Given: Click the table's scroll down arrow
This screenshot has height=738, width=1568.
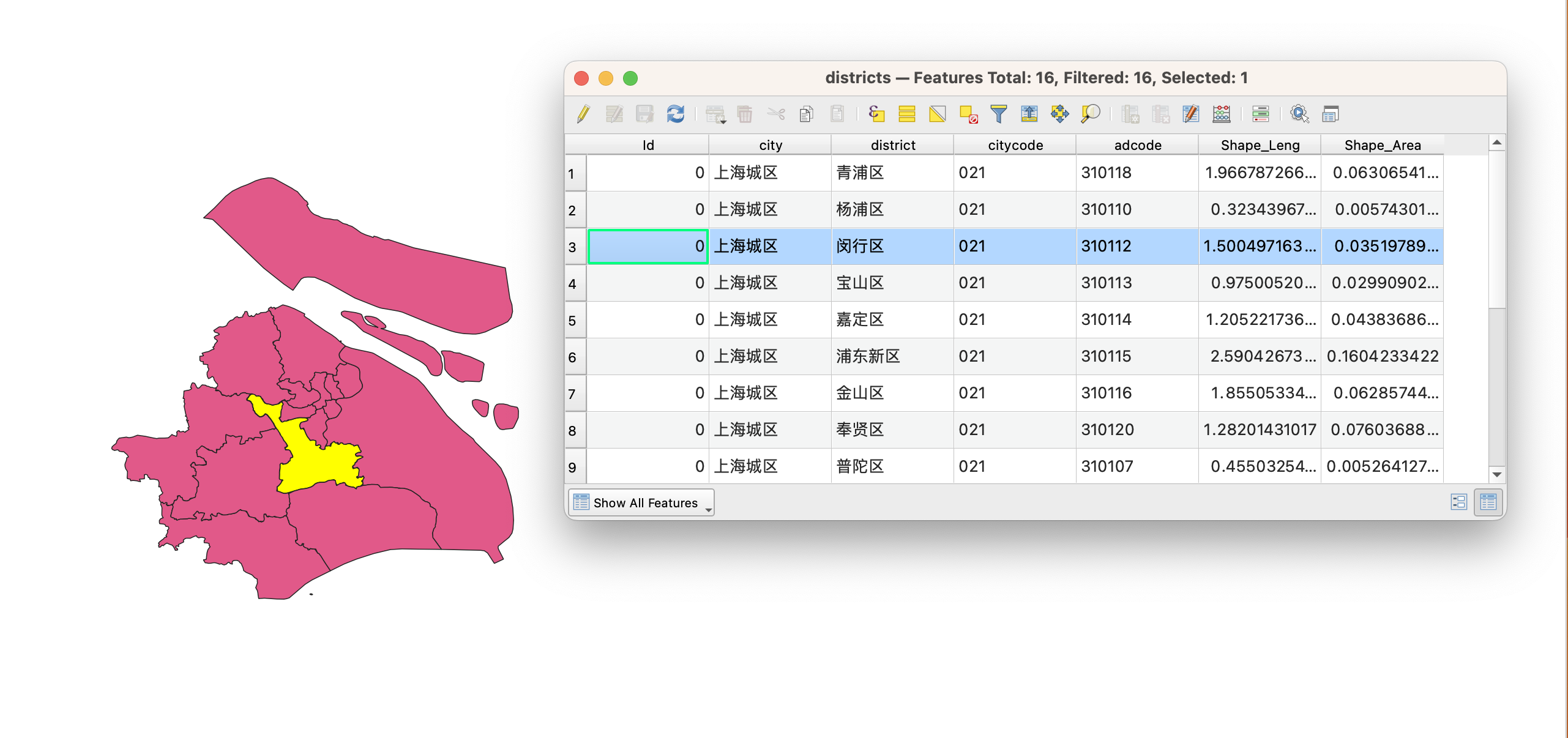Looking at the screenshot, I should pyautogui.click(x=1497, y=474).
